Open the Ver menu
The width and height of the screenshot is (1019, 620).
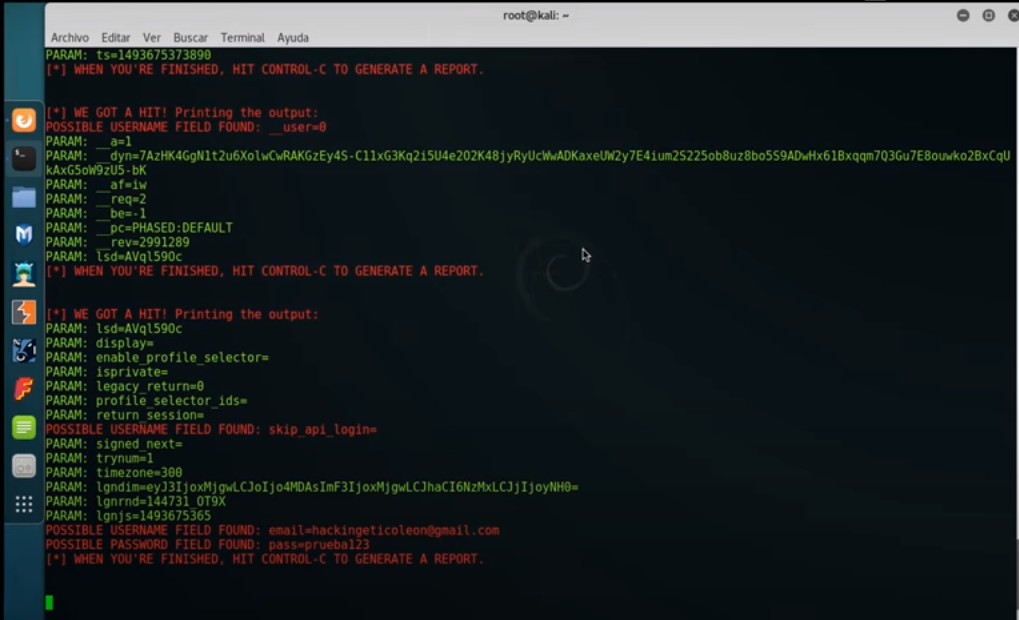[x=151, y=38]
